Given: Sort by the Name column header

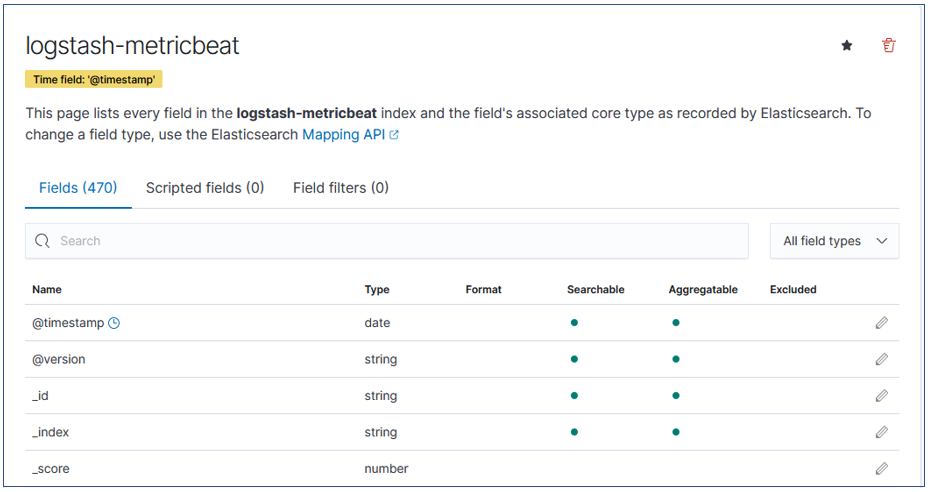Looking at the screenshot, I should 47,290.
